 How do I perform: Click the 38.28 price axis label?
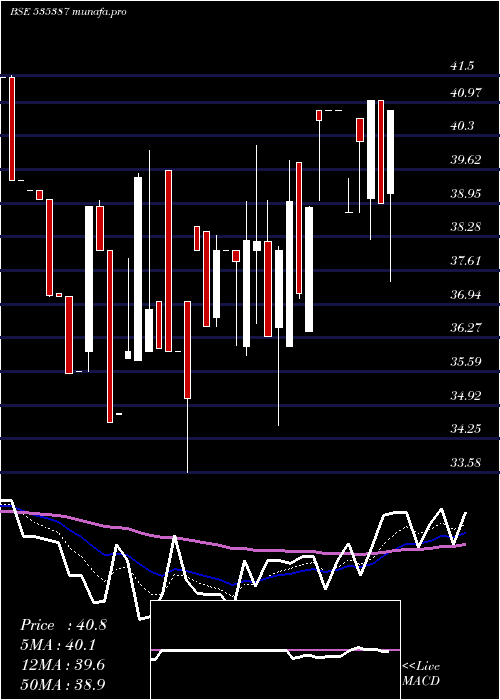point(466,227)
